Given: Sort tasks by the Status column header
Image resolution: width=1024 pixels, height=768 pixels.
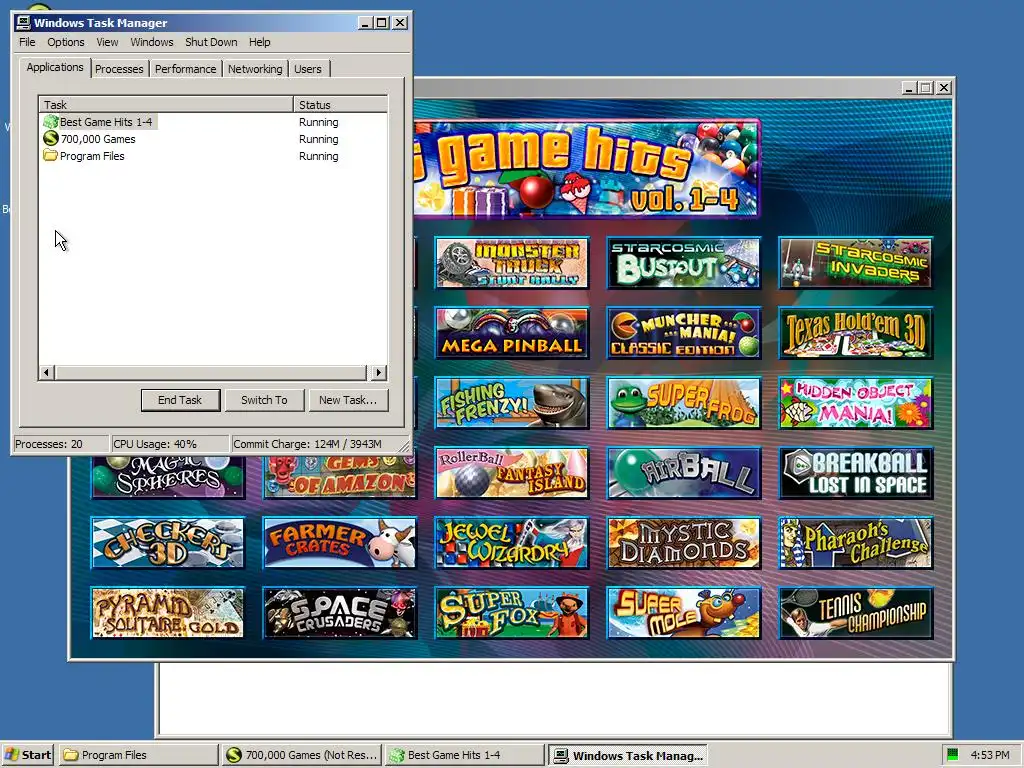Looking at the screenshot, I should coord(340,104).
